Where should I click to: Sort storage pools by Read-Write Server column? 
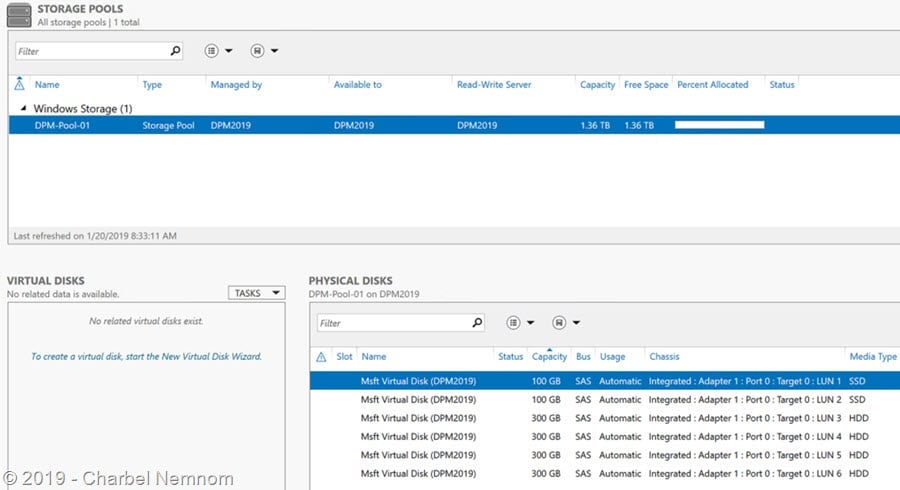[494, 84]
